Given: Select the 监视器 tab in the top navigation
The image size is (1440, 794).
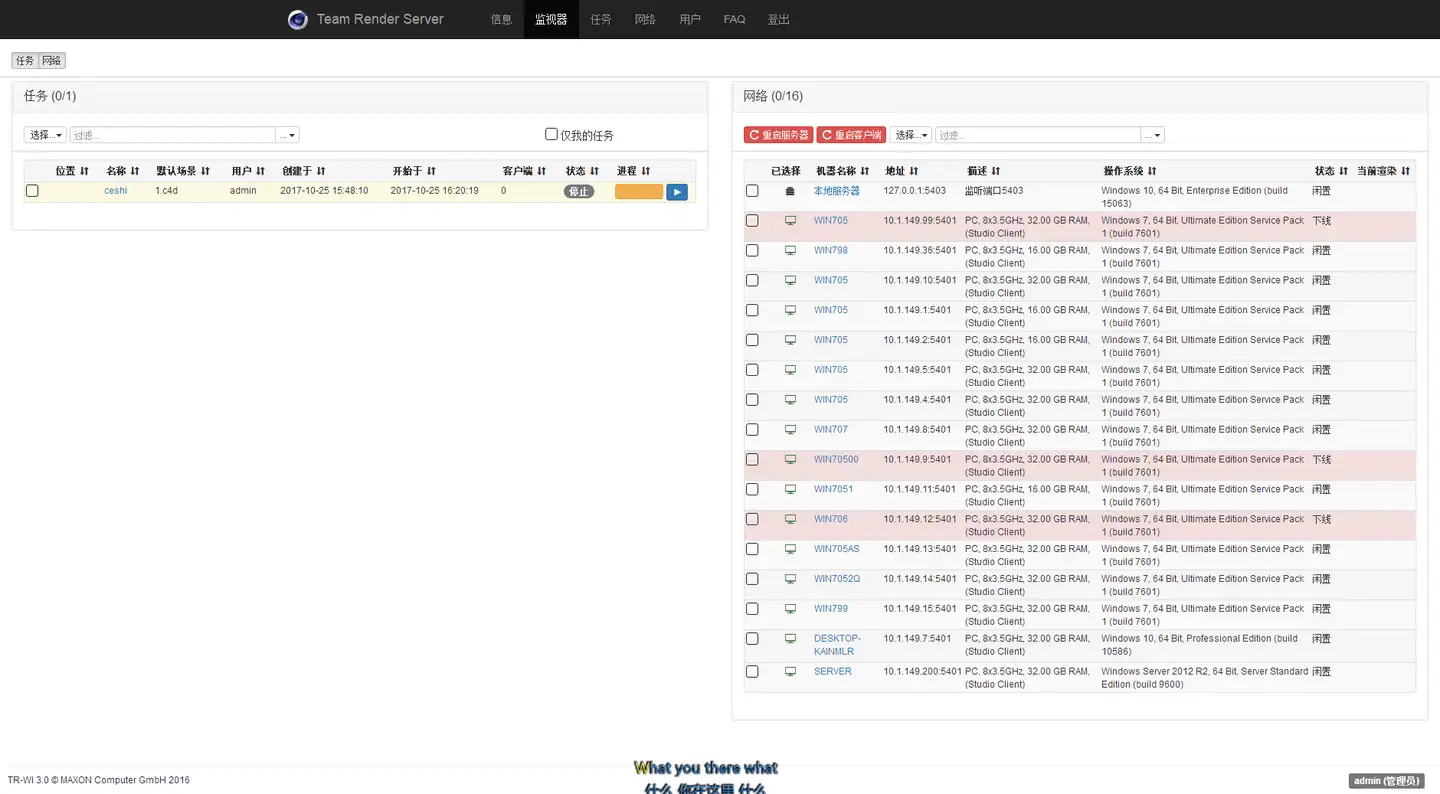Looking at the screenshot, I should tap(551, 19).
